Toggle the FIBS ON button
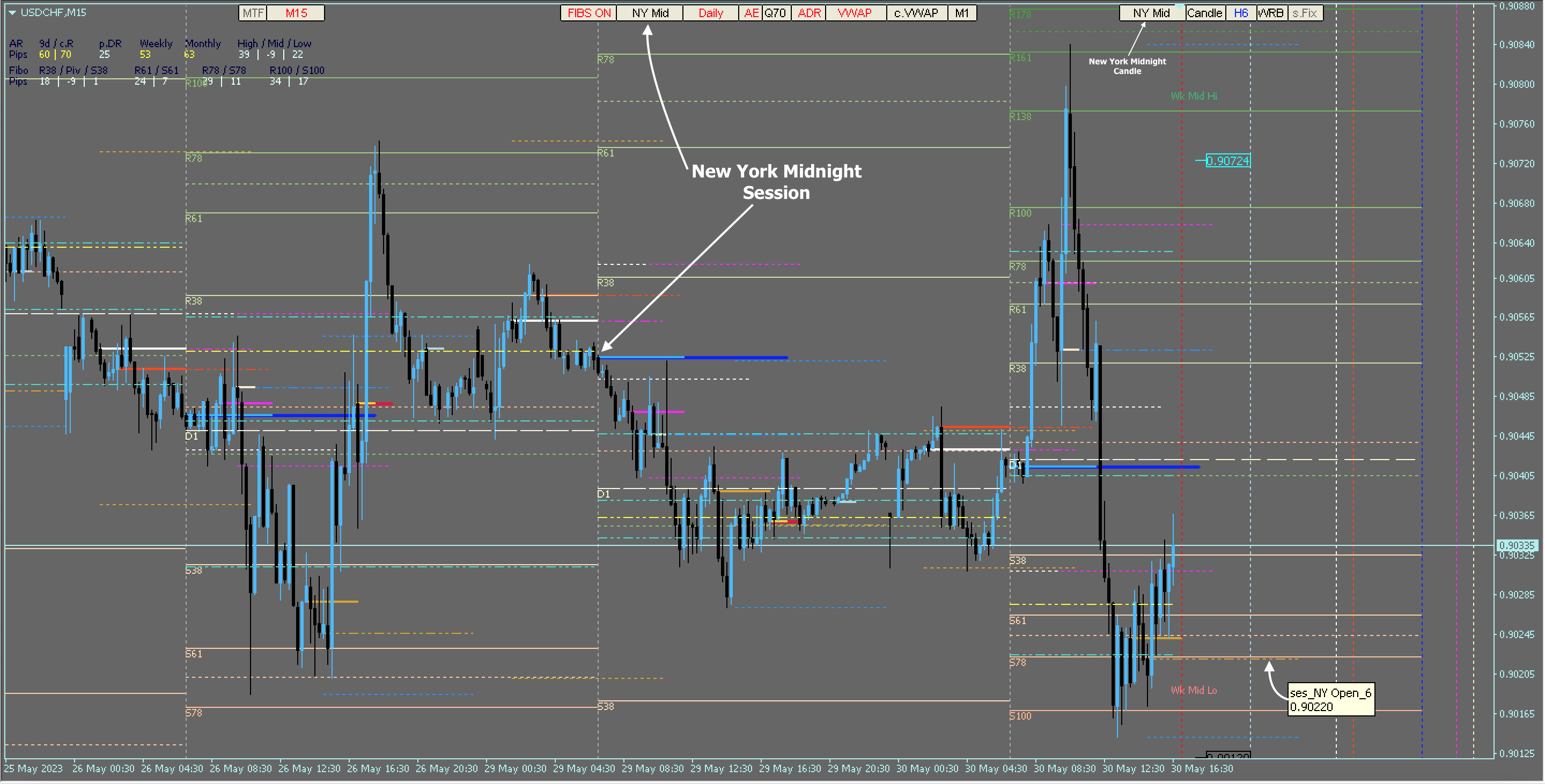The width and height of the screenshot is (1545, 784). [x=588, y=13]
